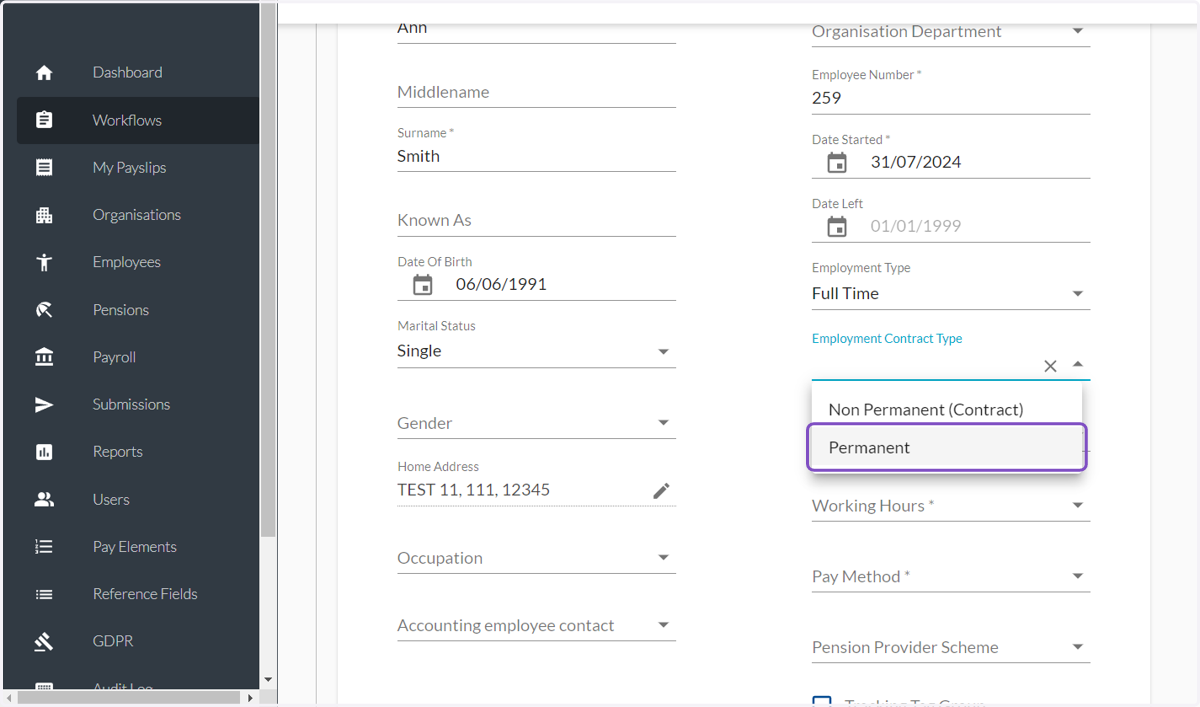This screenshot has height=707, width=1200.
Task: Click the sidebar horizontal scrollbar left arrow
Action: tap(10, 697)
